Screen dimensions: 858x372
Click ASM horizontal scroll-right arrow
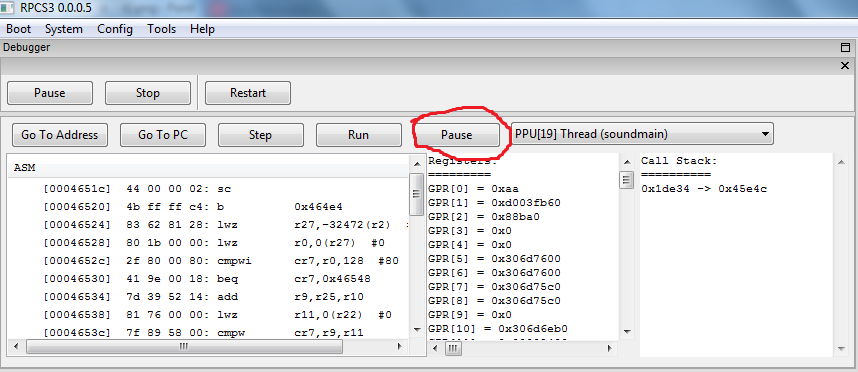[401, 346]
